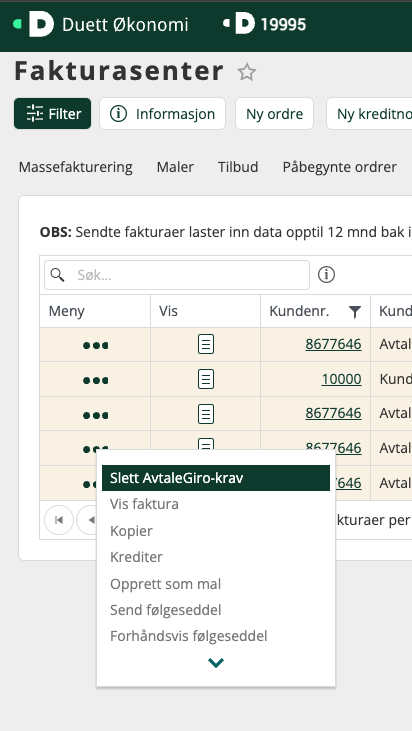Create a new order with Ny ordre
This screenshot has width=412, height=731.
point(275,114)
